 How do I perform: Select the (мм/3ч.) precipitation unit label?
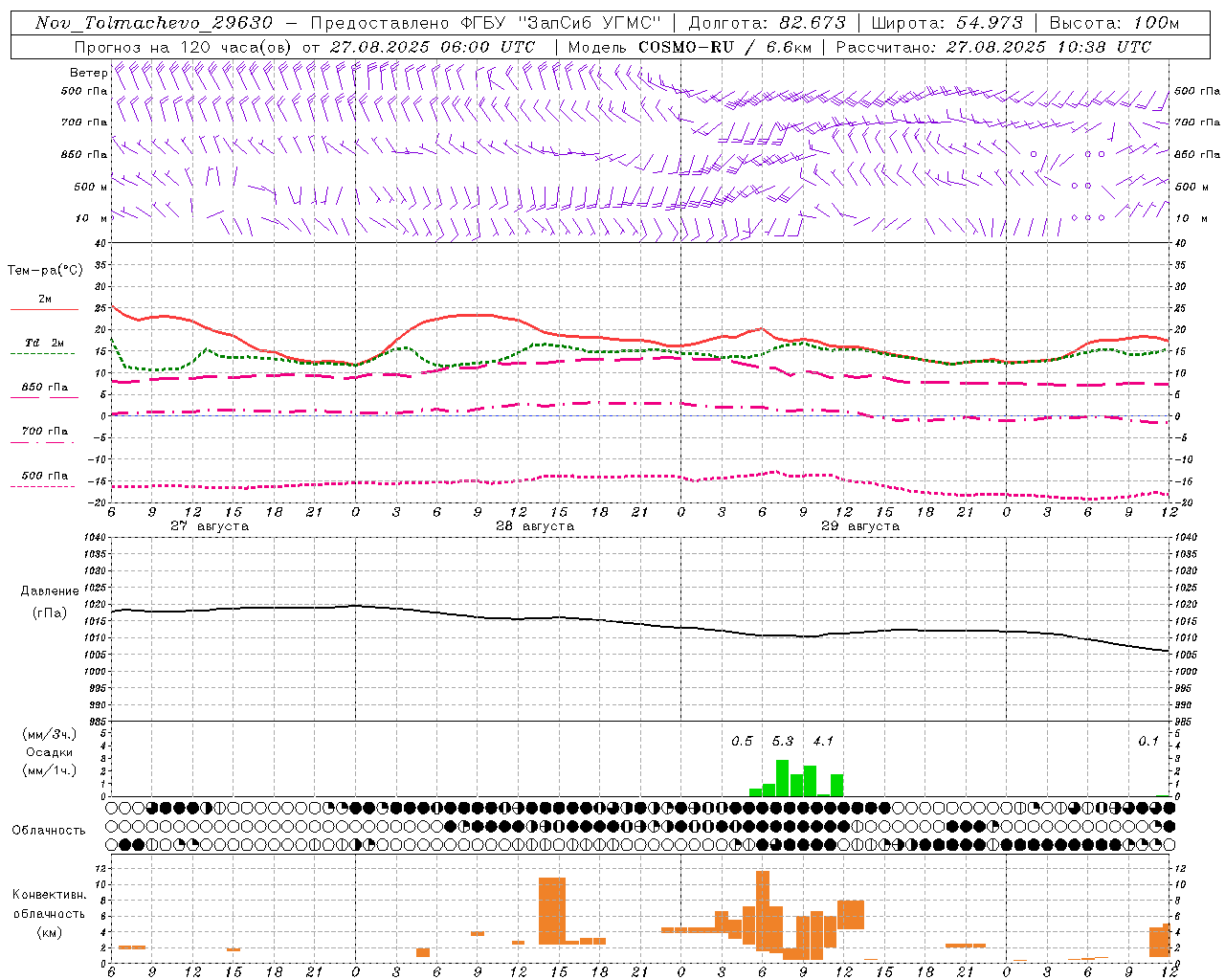[x=49, y=734]
